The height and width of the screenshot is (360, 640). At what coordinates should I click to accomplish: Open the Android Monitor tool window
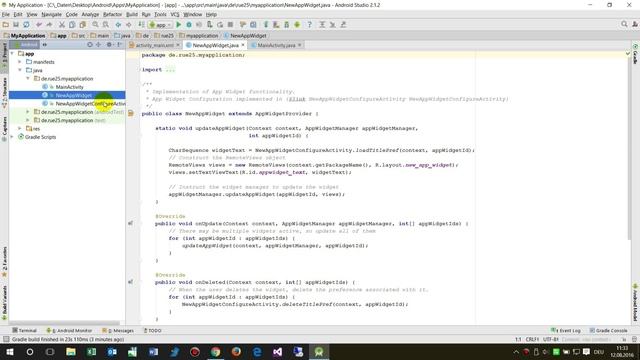(x=69, y=330)
